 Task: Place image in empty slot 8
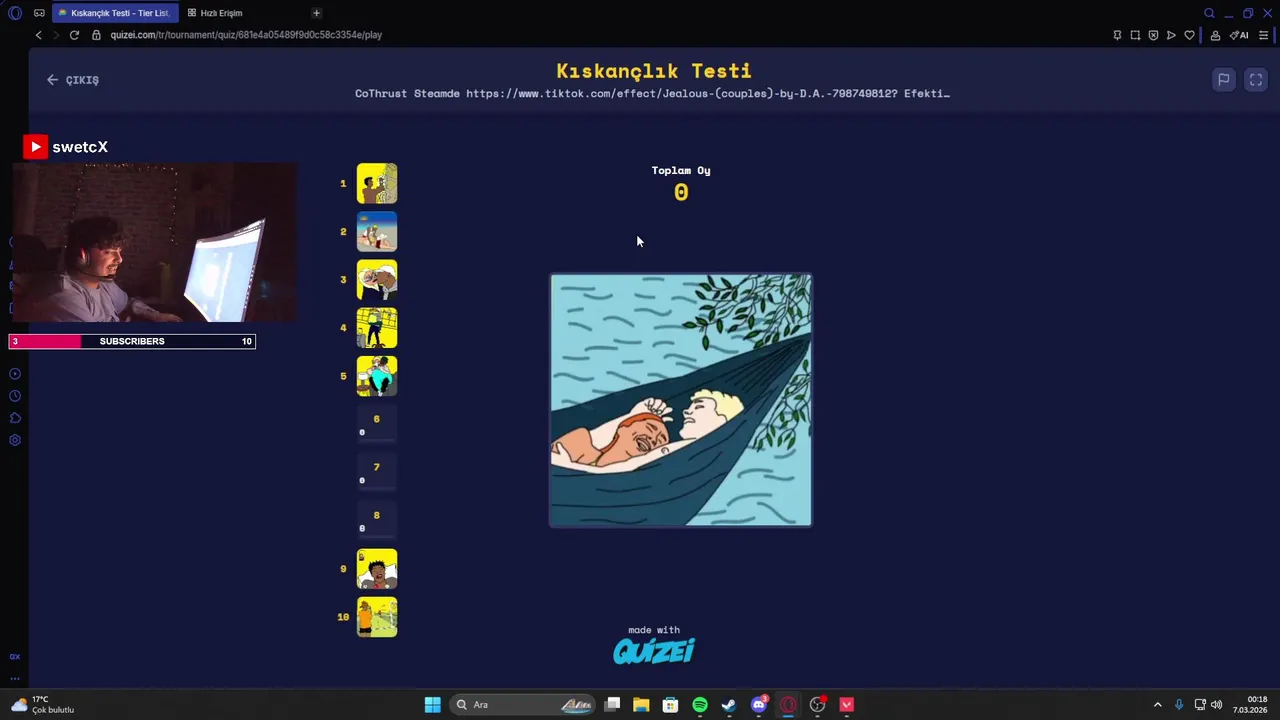[377, 520]
